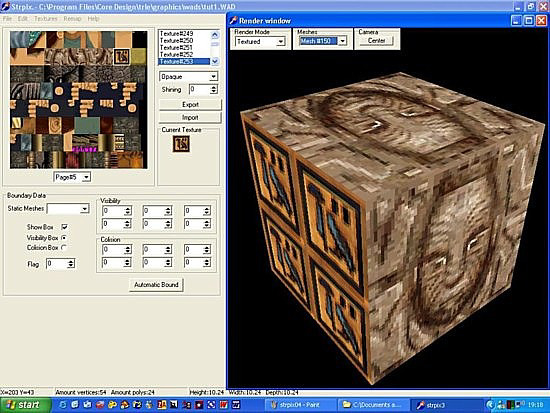Click the Height:10.24 status text
This screenshot has height=413, width=550.
(207, 392)
